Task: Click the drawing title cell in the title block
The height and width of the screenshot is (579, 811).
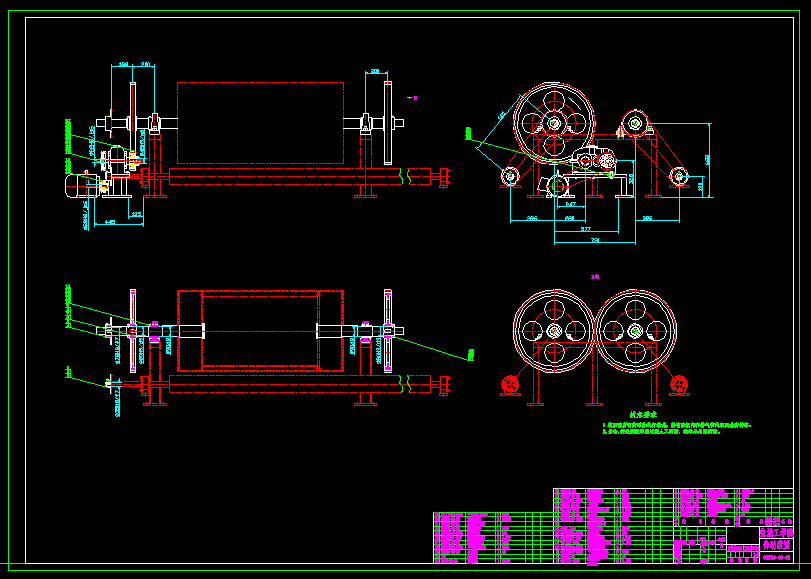Action: click(776, 544)
